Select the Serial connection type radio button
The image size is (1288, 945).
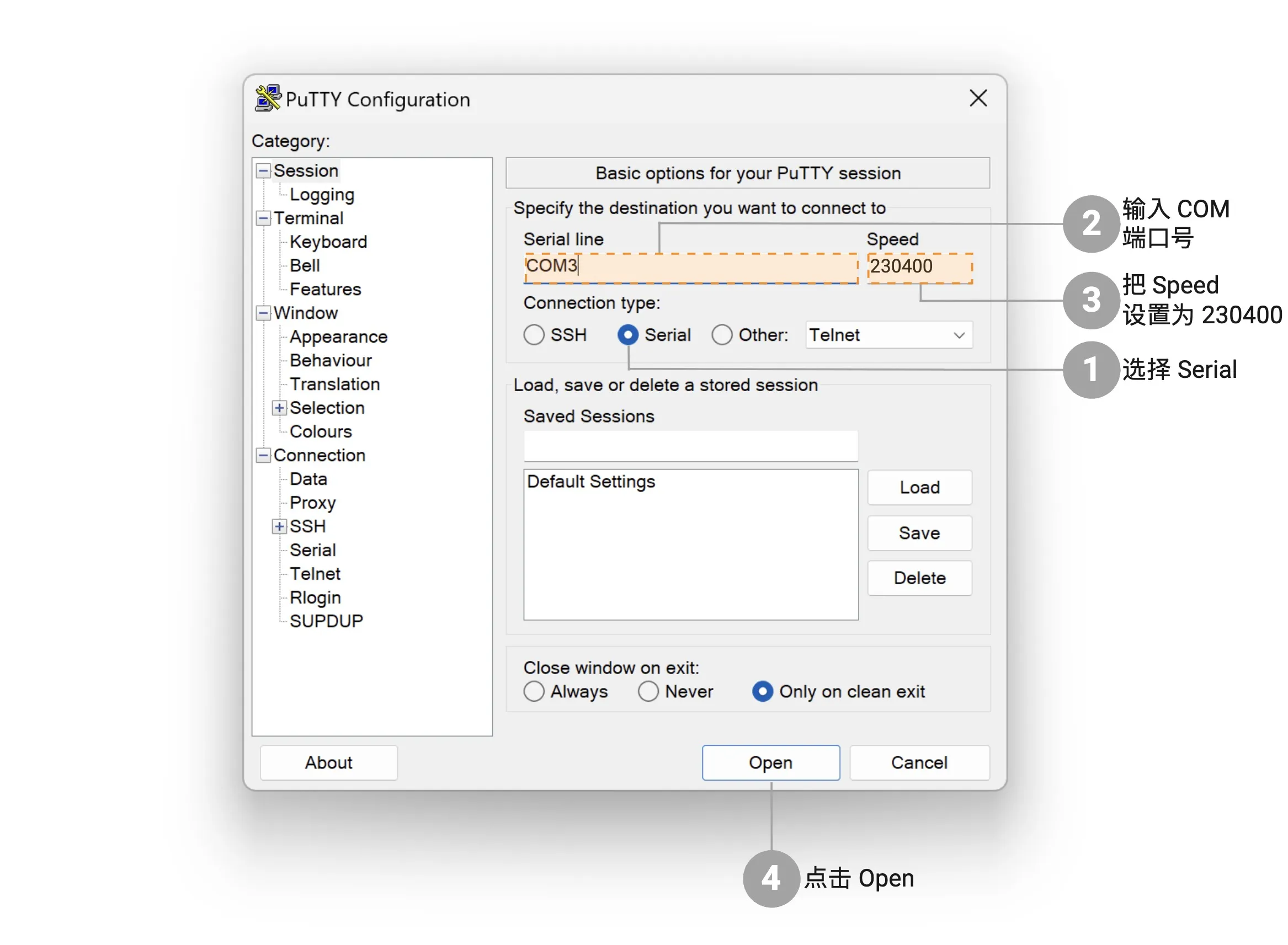pos(627,335)
